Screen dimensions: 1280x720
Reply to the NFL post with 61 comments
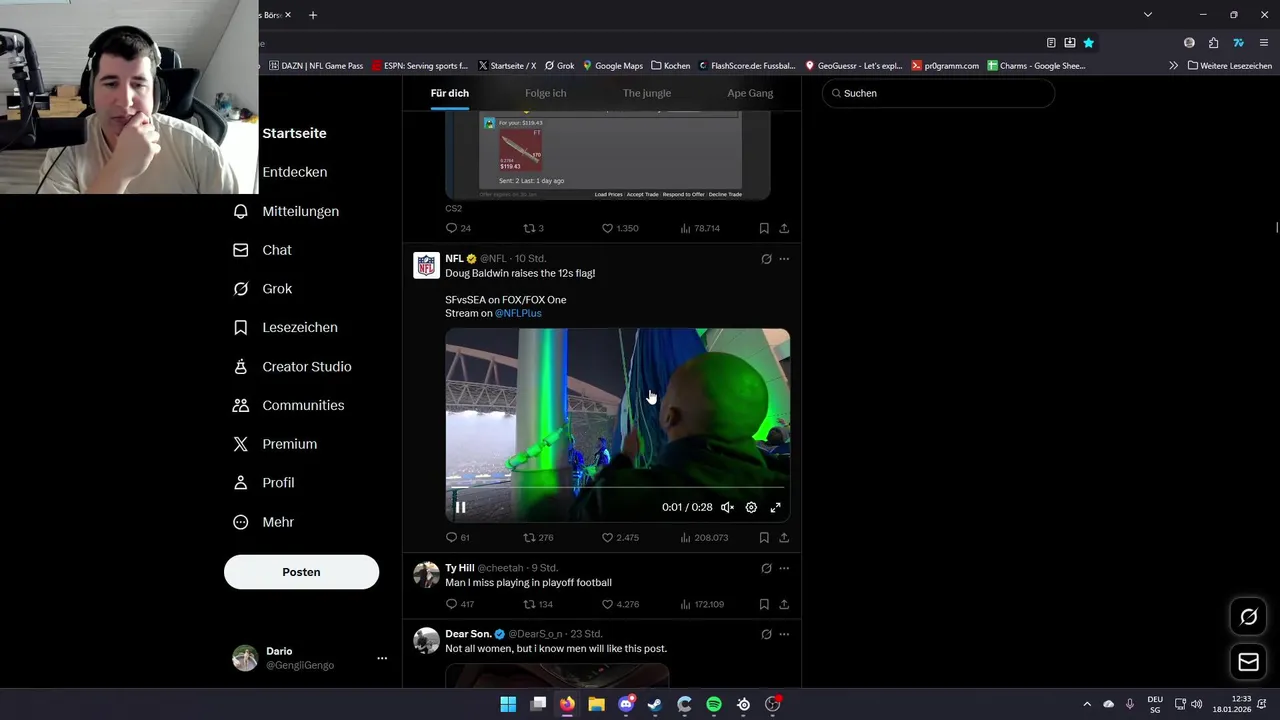[458, 537]
